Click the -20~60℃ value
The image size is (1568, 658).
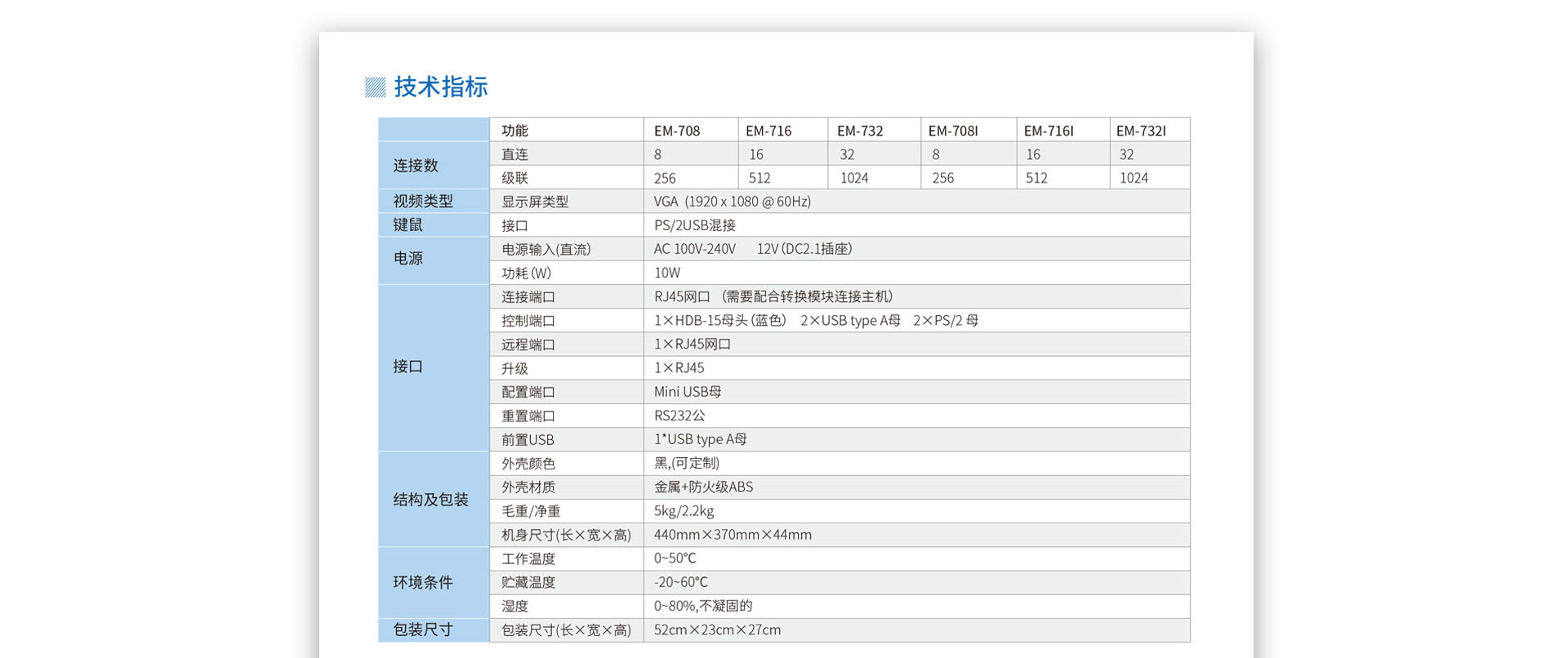(x=681, y=582)
